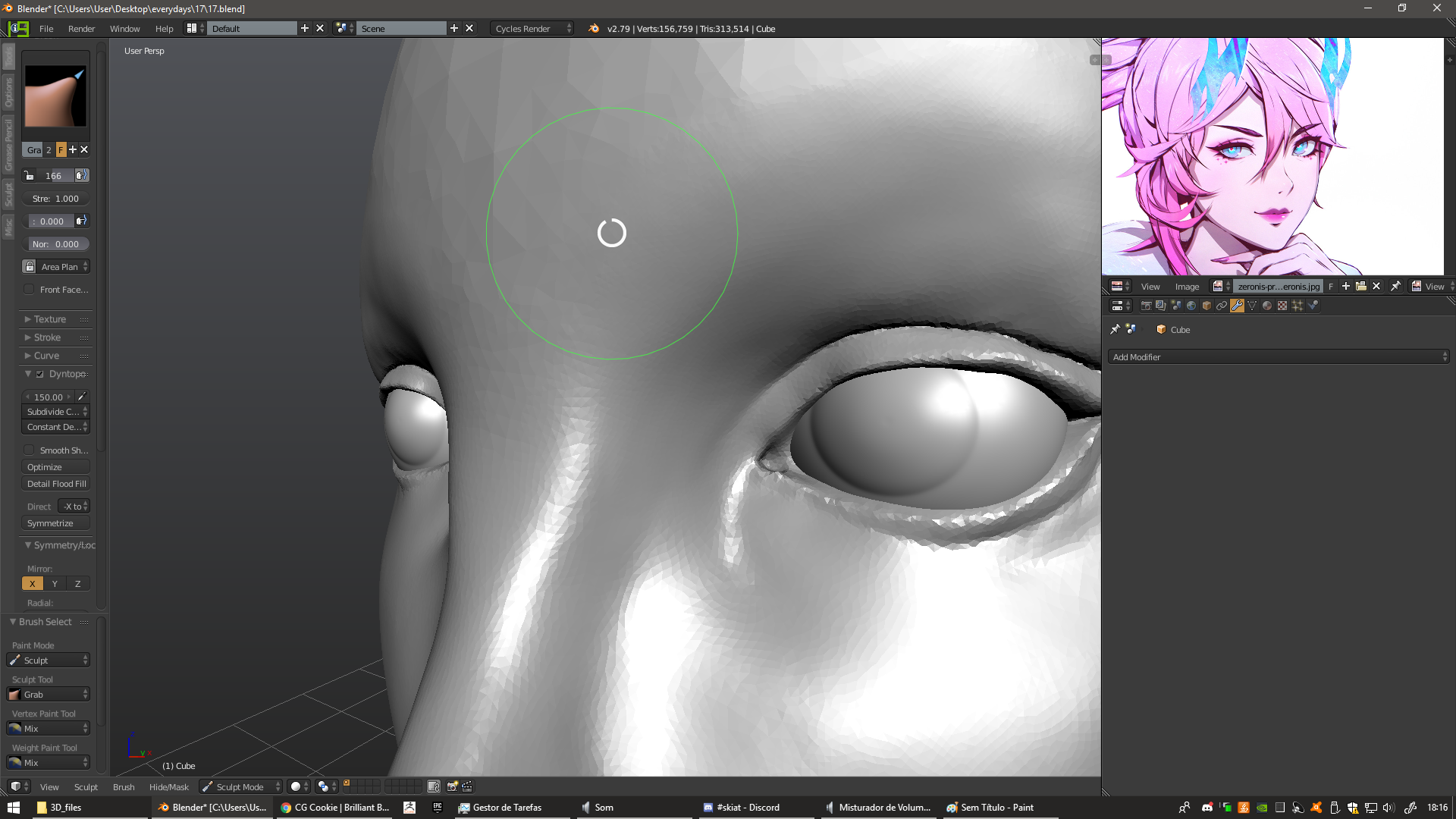Open the Add Modifier dropdown
Image resolution: width=1456 pixels, height=819 pixels.
pos(1279,356)
